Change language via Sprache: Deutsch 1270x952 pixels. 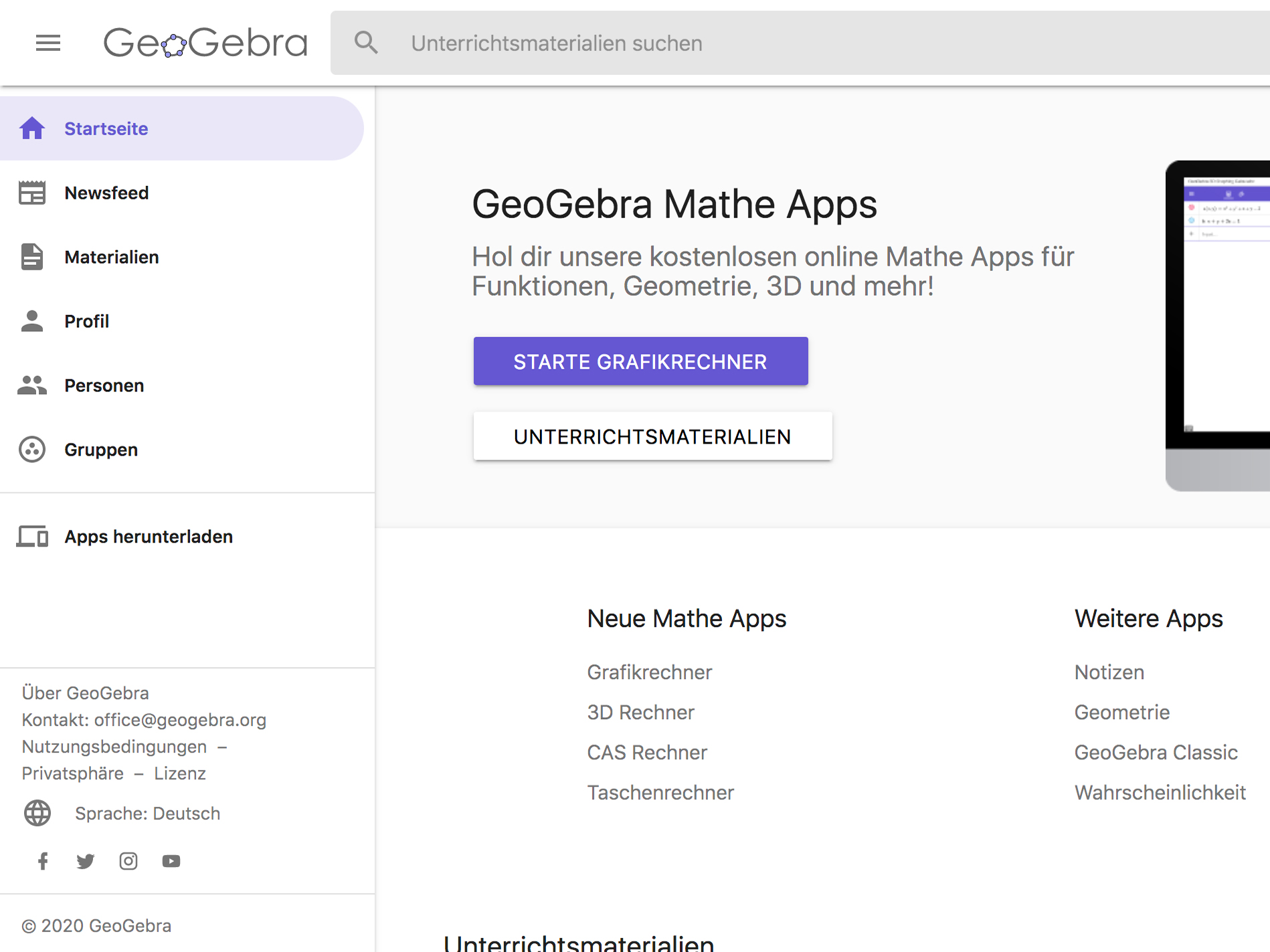tap(147, 814)
